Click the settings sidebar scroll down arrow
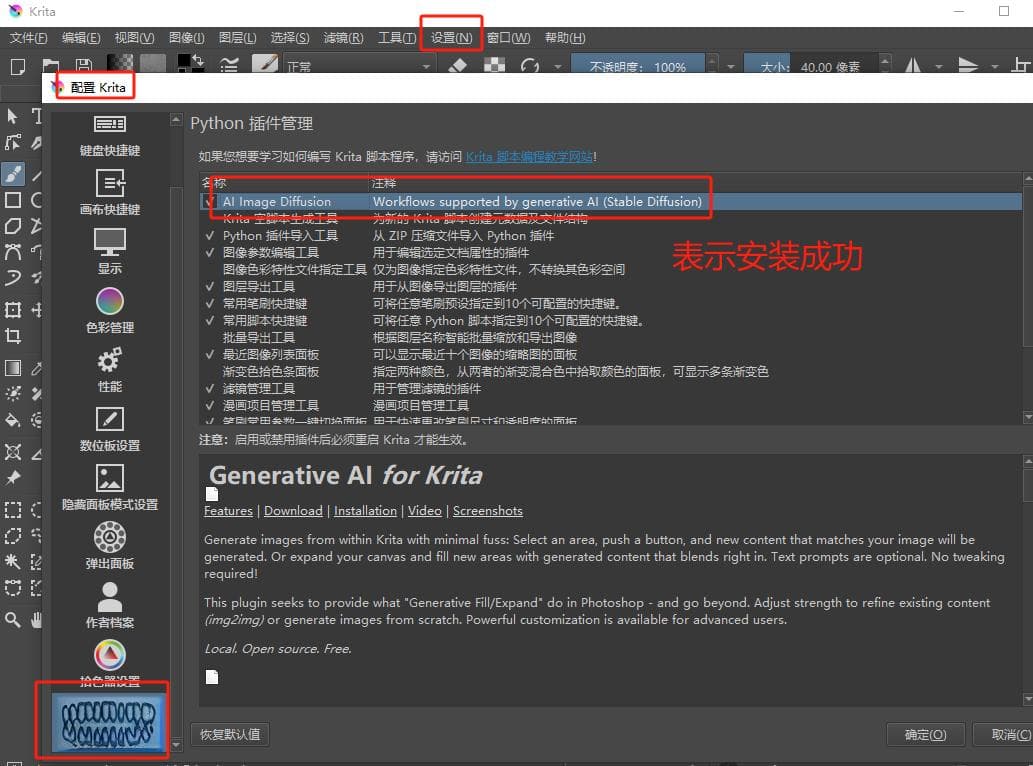The image size is (1033, 766). (176, 745)
